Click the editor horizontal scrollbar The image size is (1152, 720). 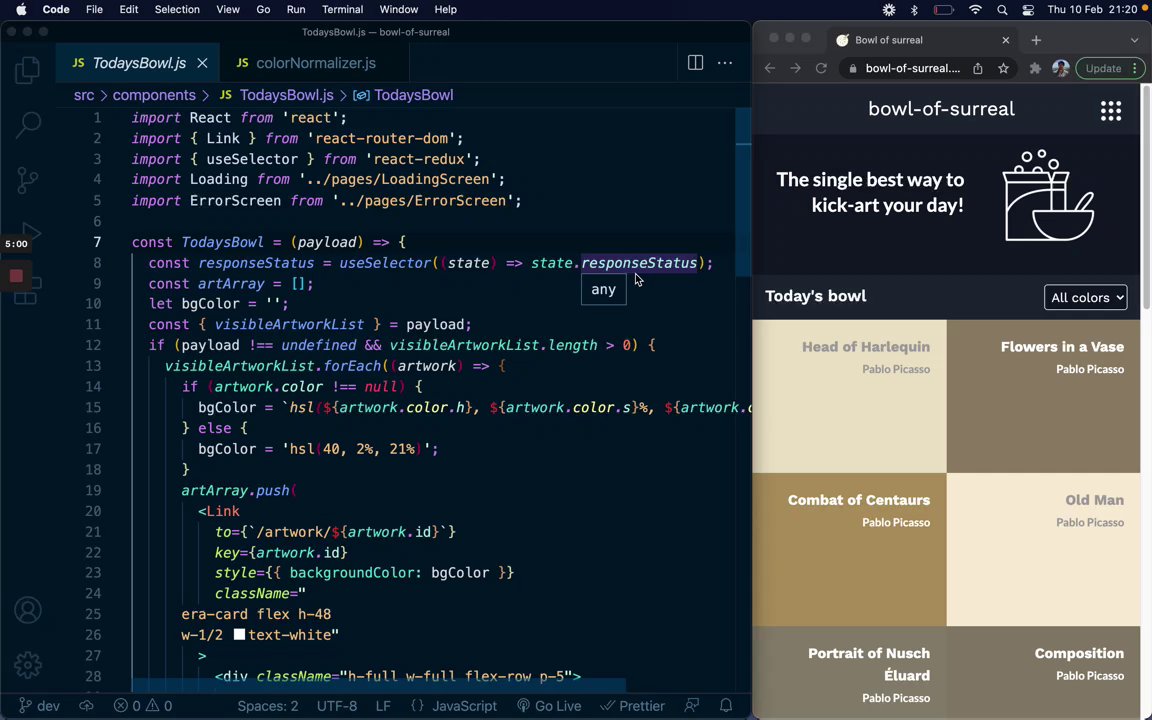tap(378, 685)
